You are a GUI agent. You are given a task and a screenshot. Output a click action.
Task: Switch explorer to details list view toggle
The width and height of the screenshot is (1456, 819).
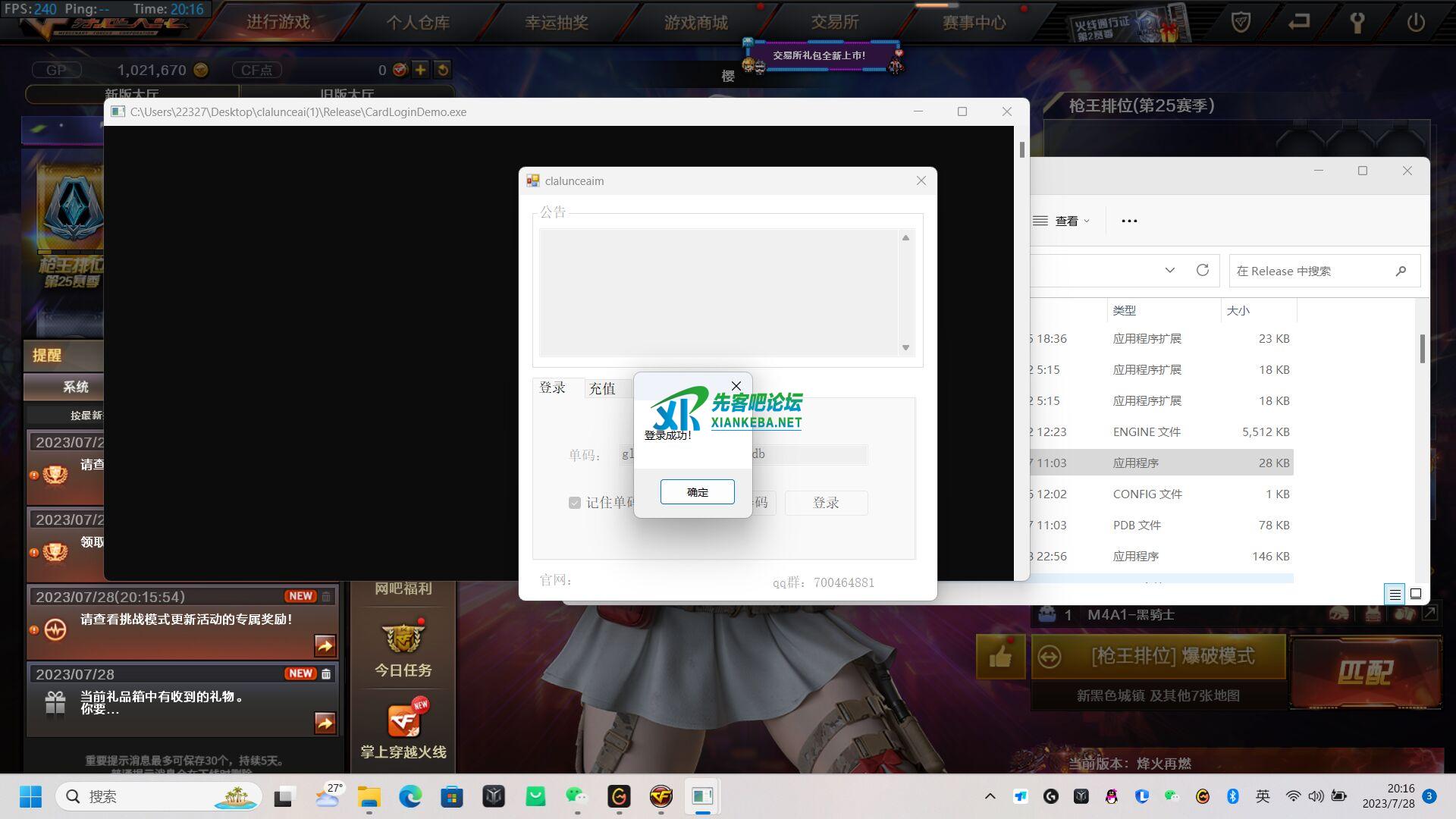point(1395,594)
